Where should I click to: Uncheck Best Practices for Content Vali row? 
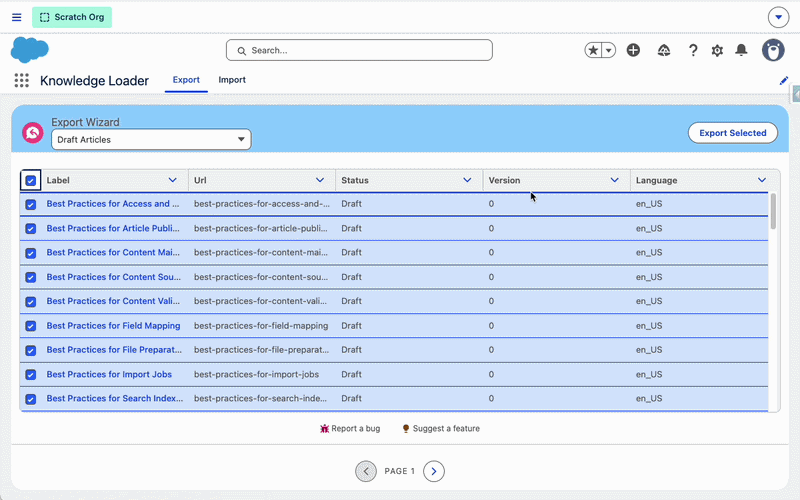point(31,302)
